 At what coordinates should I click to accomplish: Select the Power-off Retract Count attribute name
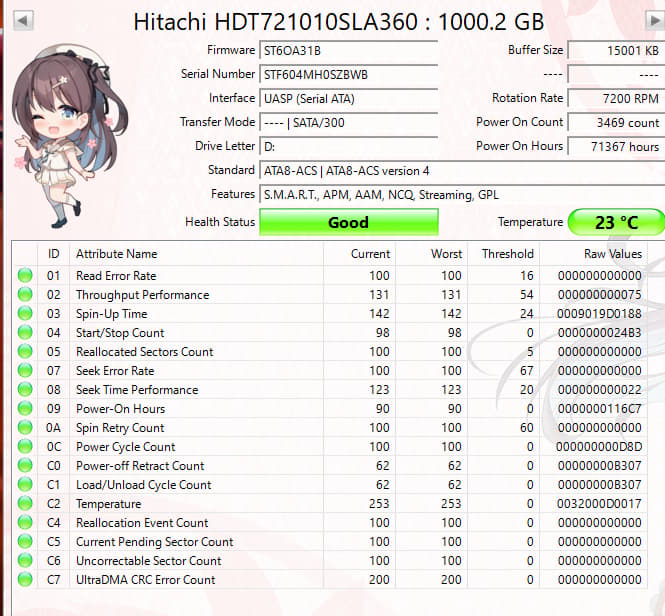point(140,466)
